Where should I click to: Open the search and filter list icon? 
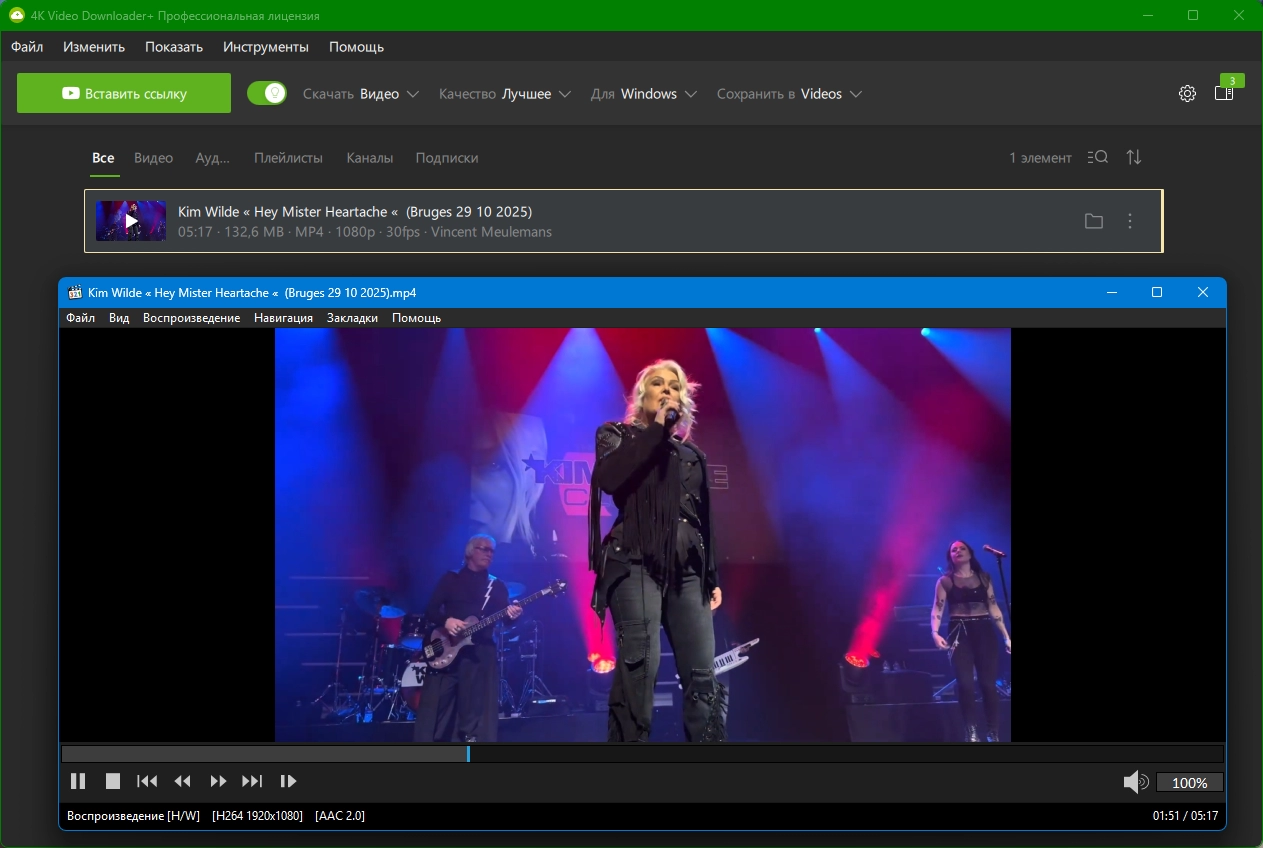[x=1097, y=158]
